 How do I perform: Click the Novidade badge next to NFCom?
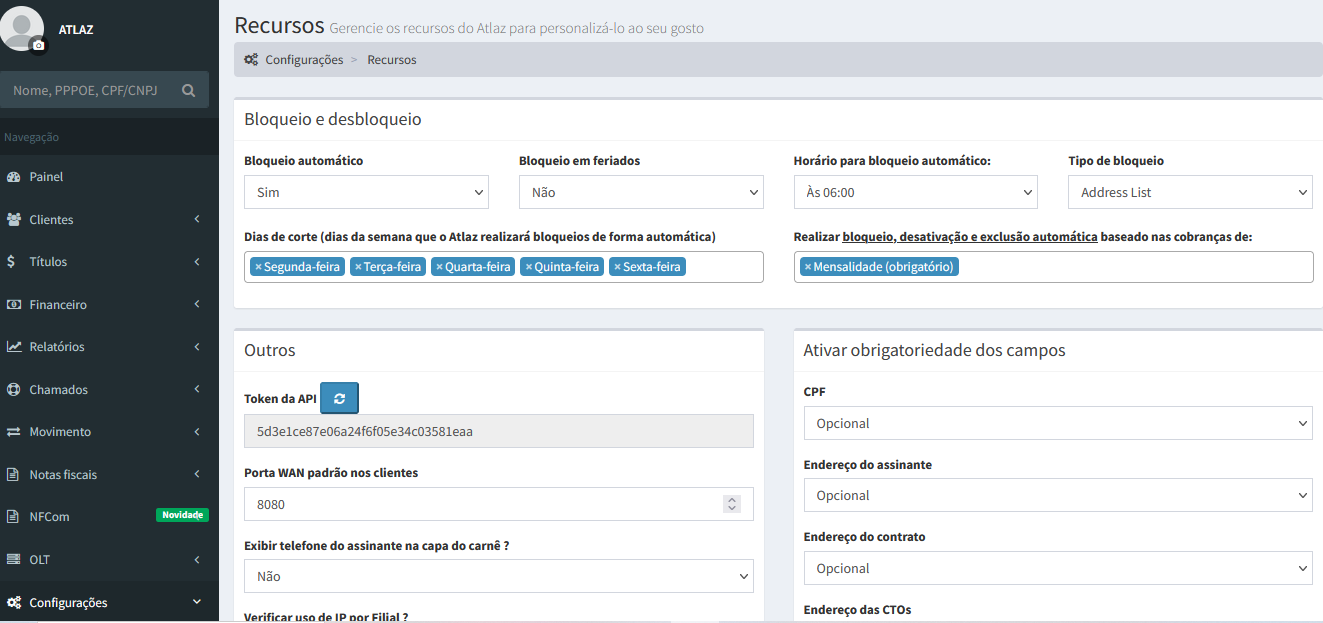(181, 515)
